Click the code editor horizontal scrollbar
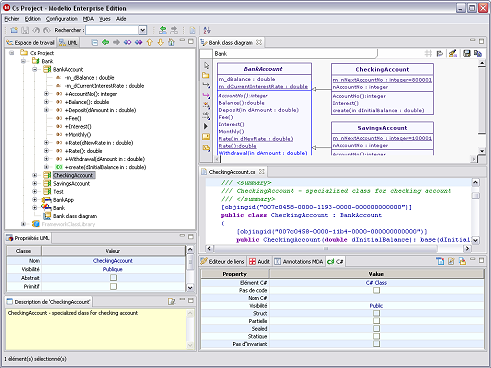Image resolution: width=491 pixels, height=368 pixels. point(326,248)
